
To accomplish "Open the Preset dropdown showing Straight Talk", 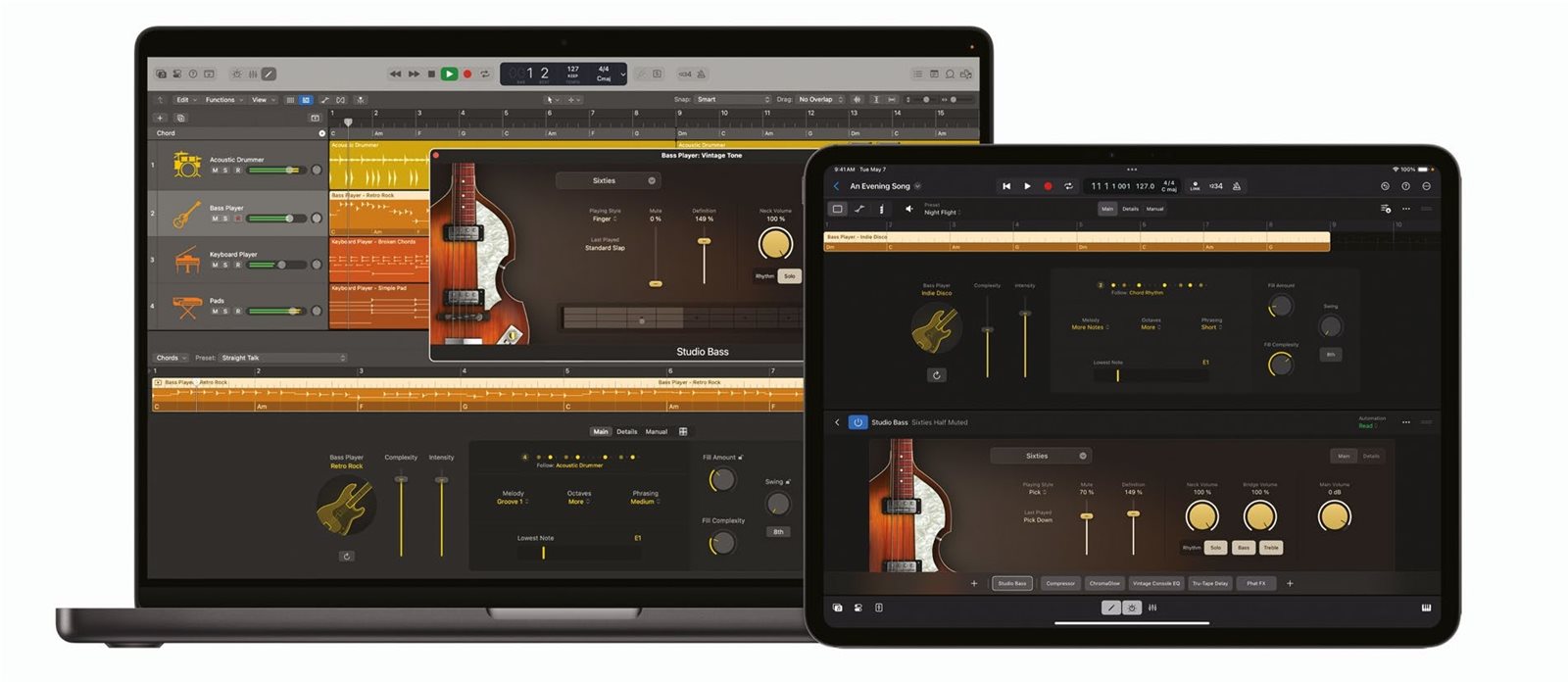I will point(282,358).
